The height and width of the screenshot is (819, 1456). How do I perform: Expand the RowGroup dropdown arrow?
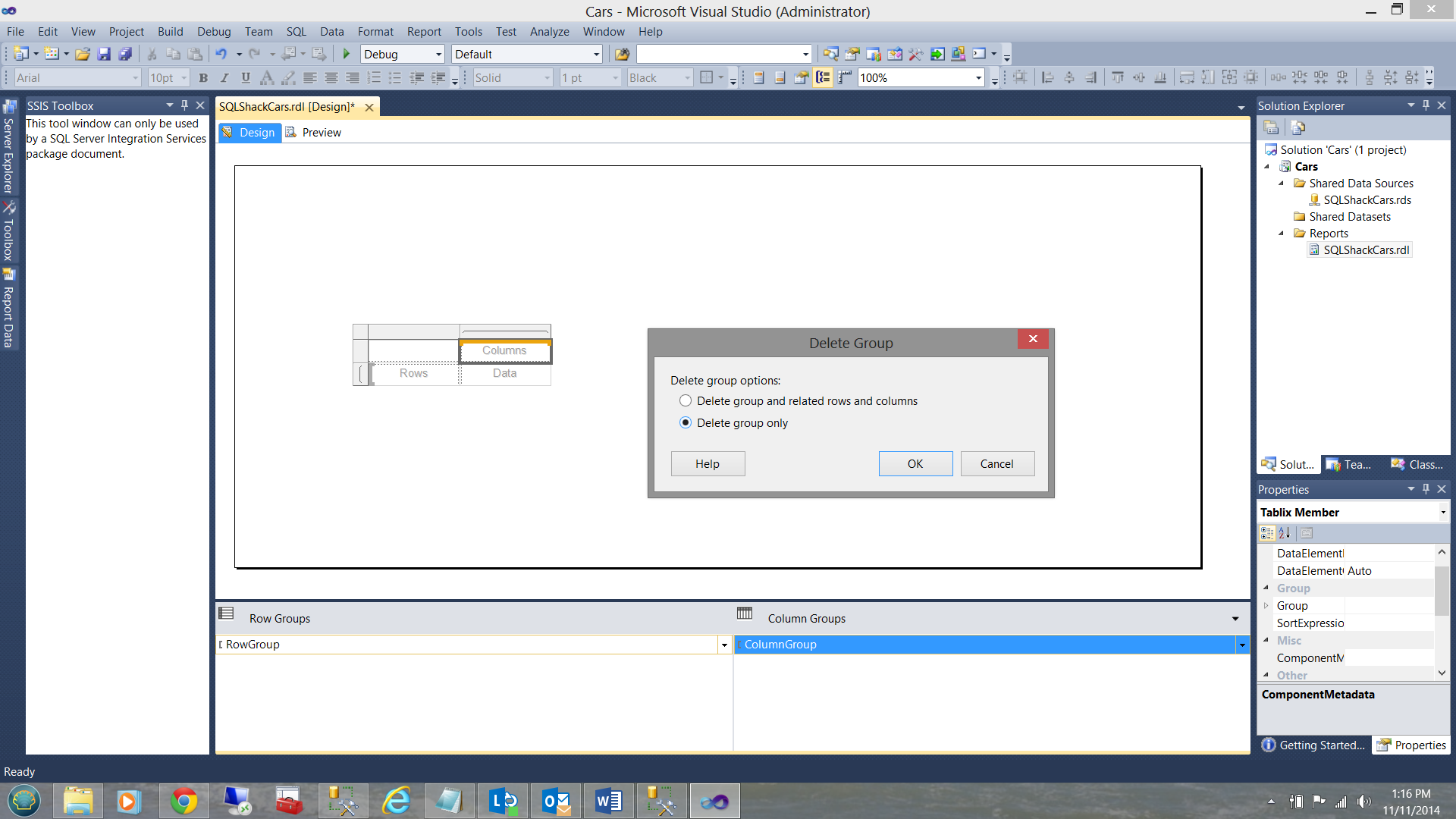(x=724, y=645)
